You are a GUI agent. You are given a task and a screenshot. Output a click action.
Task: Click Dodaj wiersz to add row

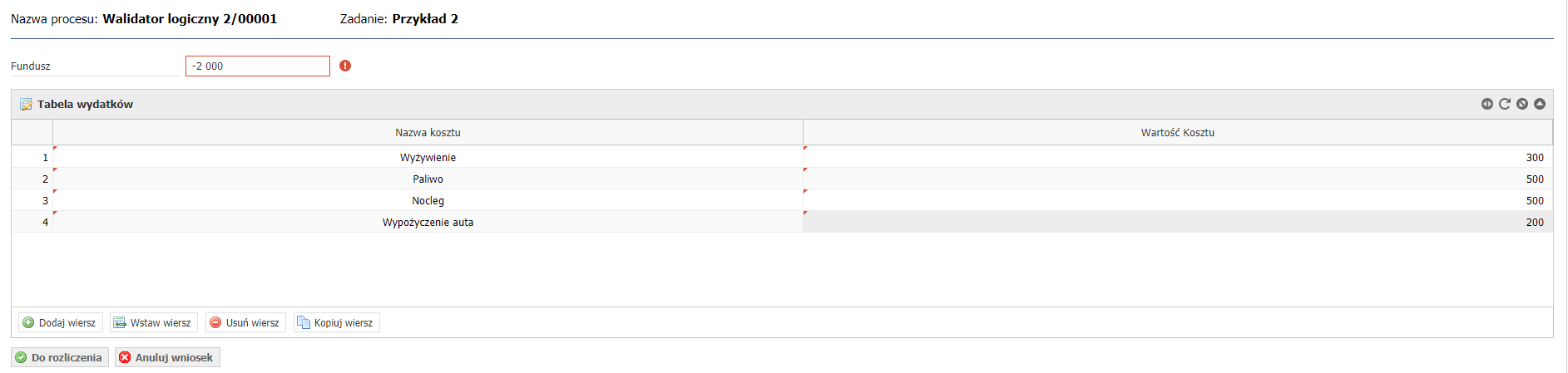click(x=60, y=322)
